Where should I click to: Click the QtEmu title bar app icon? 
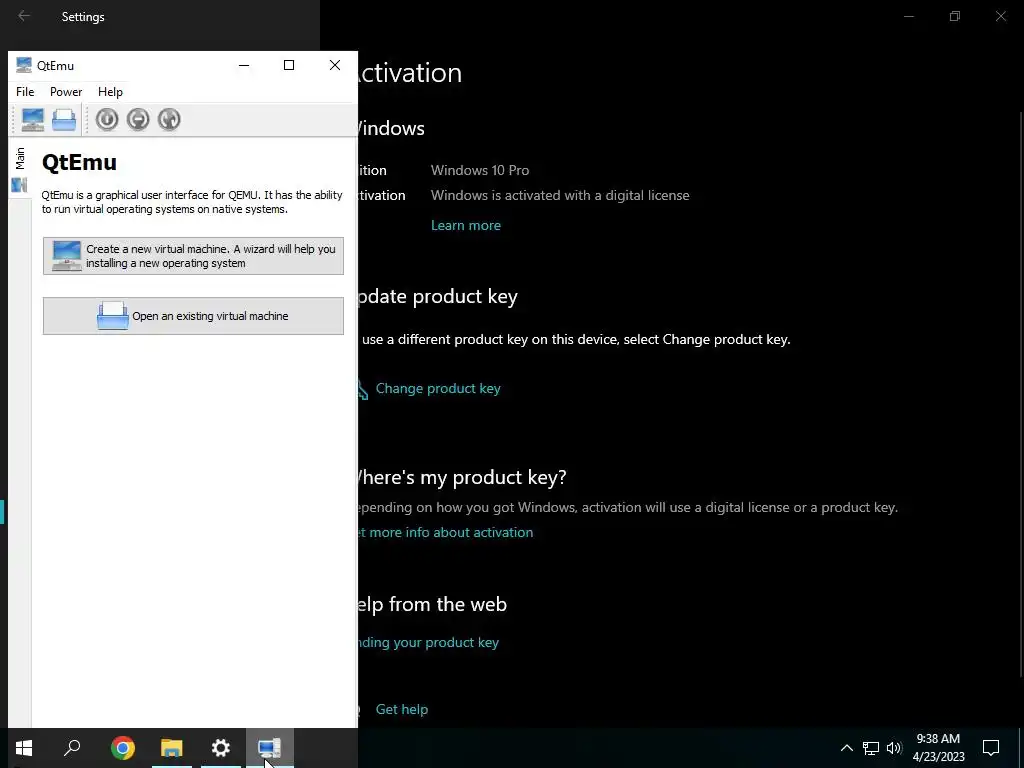24,65
